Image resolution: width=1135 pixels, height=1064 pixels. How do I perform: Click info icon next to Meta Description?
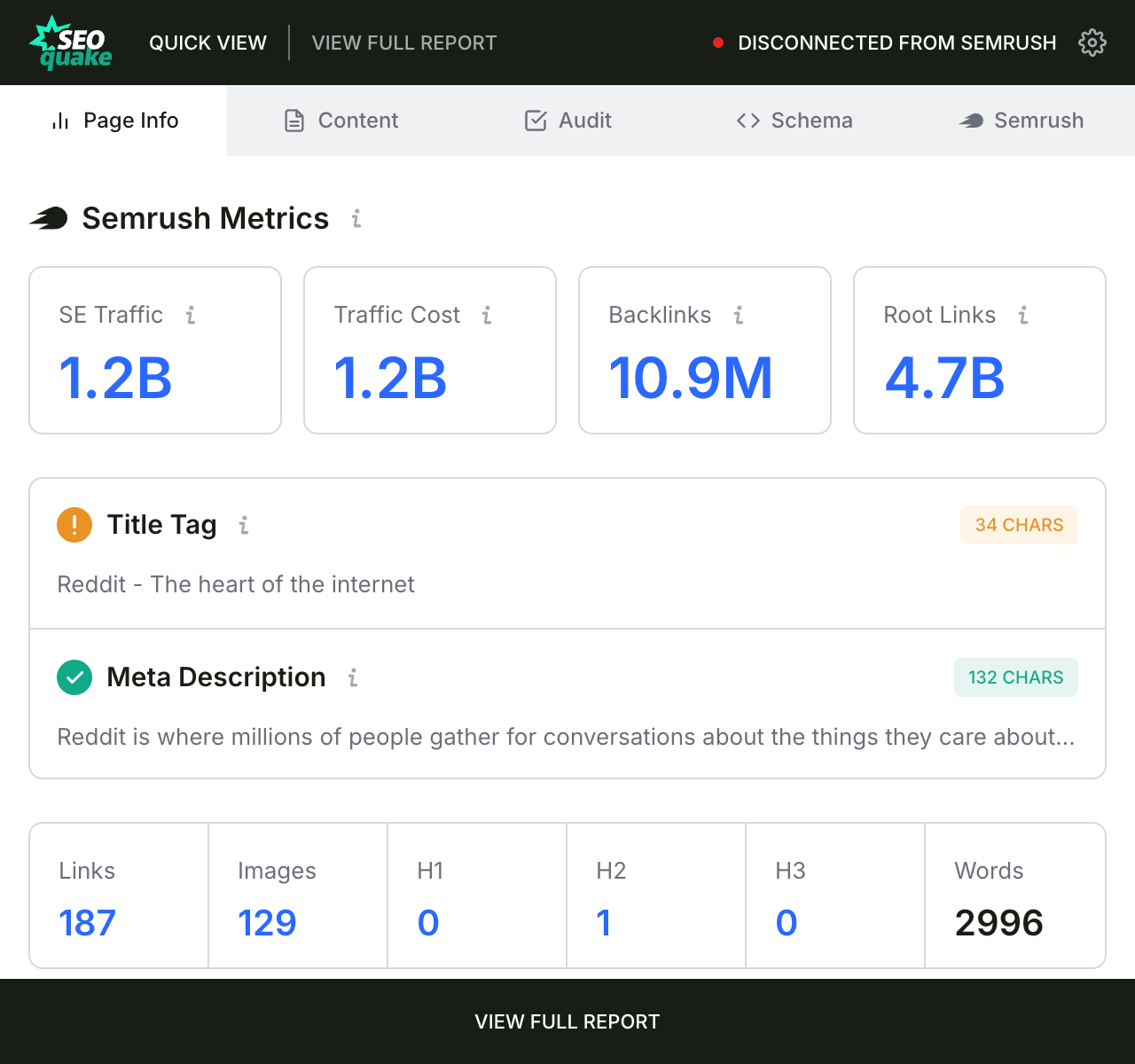(353, 677)
